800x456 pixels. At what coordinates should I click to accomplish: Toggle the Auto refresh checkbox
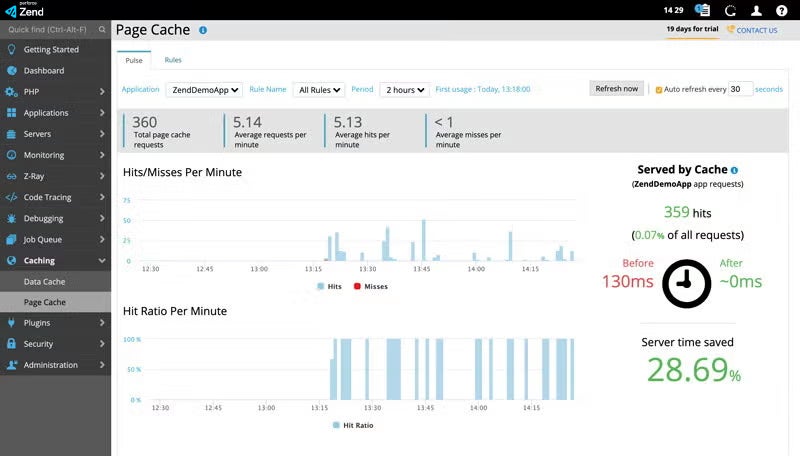click(x=658, y=89)
